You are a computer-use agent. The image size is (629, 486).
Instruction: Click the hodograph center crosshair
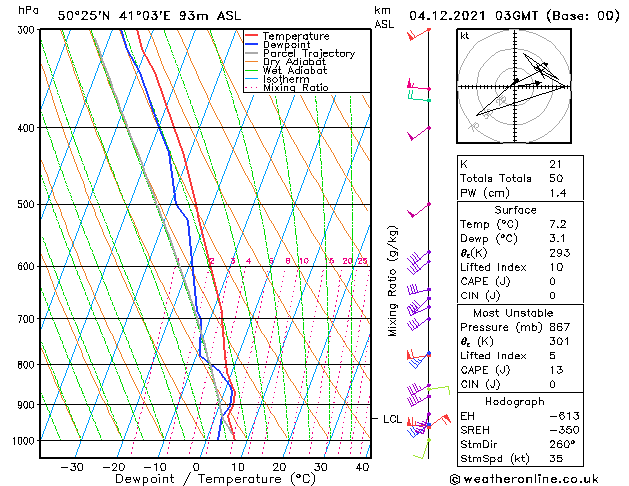tap(515, 86)
